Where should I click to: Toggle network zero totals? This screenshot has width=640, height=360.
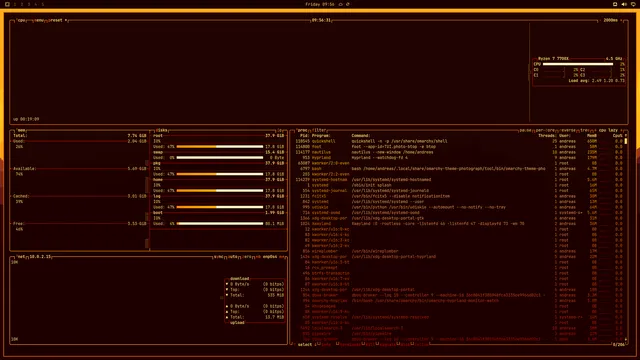coord(247,257)
